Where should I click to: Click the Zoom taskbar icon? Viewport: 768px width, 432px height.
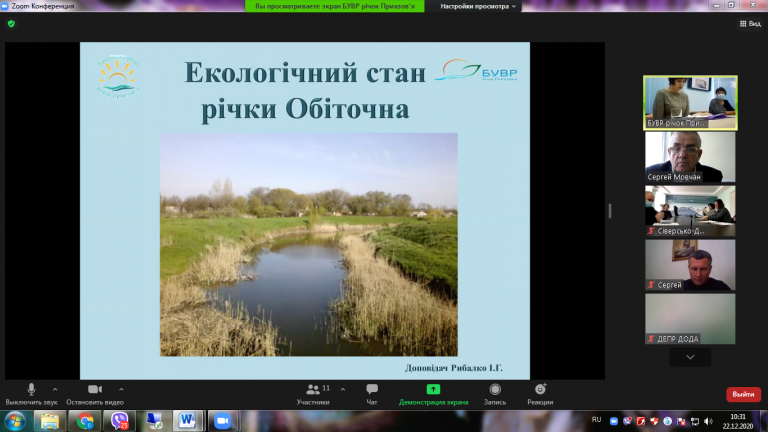coord(223,421)
